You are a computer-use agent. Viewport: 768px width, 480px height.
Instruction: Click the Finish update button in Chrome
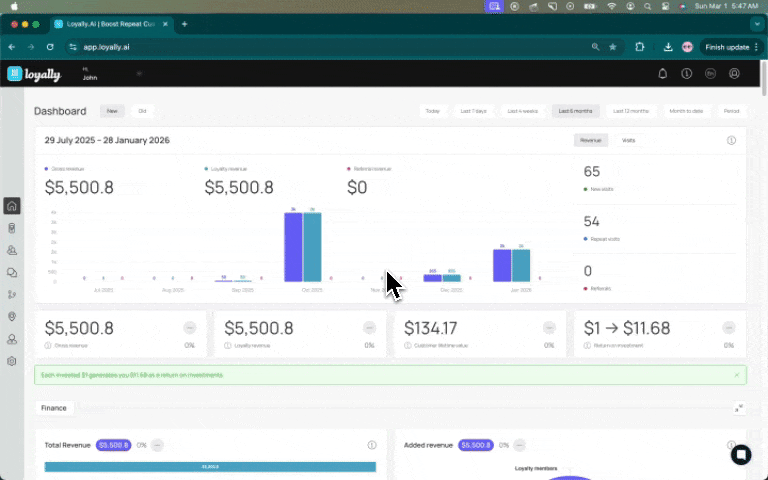[x=731, y=48]
